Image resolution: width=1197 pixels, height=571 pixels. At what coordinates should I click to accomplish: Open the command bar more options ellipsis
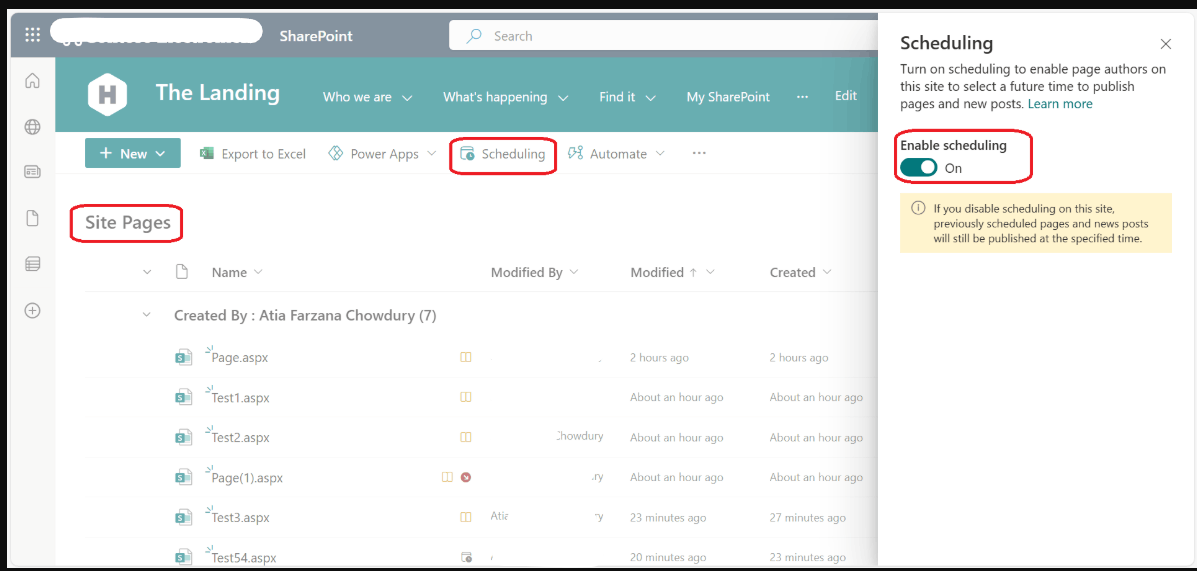pyautogui.click(x=699, y=153)
